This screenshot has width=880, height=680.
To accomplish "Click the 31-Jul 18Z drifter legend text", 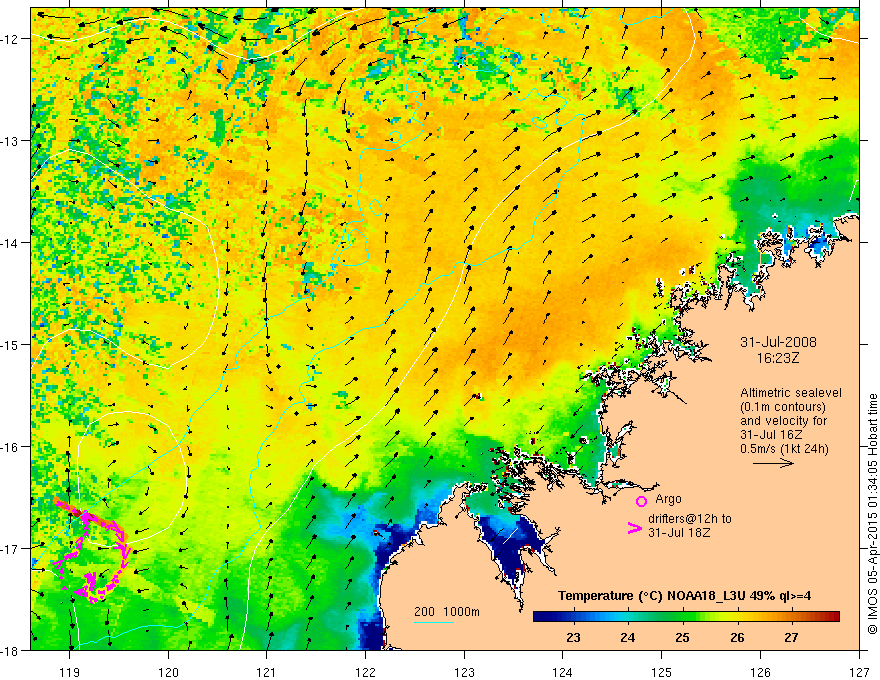I will (679, 532).
